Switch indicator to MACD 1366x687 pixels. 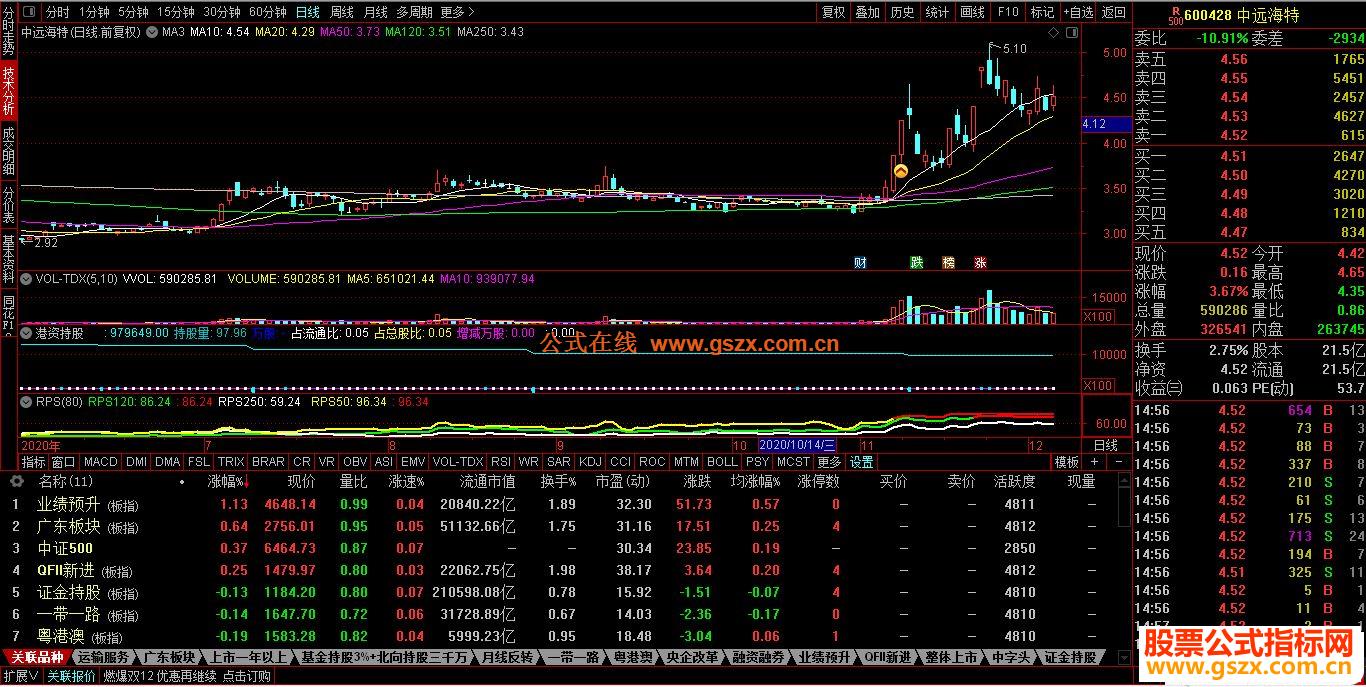[x=100, y=462]
